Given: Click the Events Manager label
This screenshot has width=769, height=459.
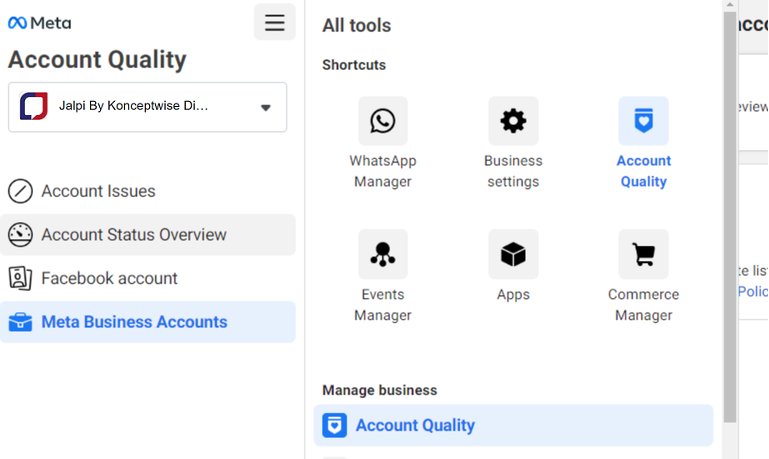Looking at the screenshot, I should click(x=383, y=305).
